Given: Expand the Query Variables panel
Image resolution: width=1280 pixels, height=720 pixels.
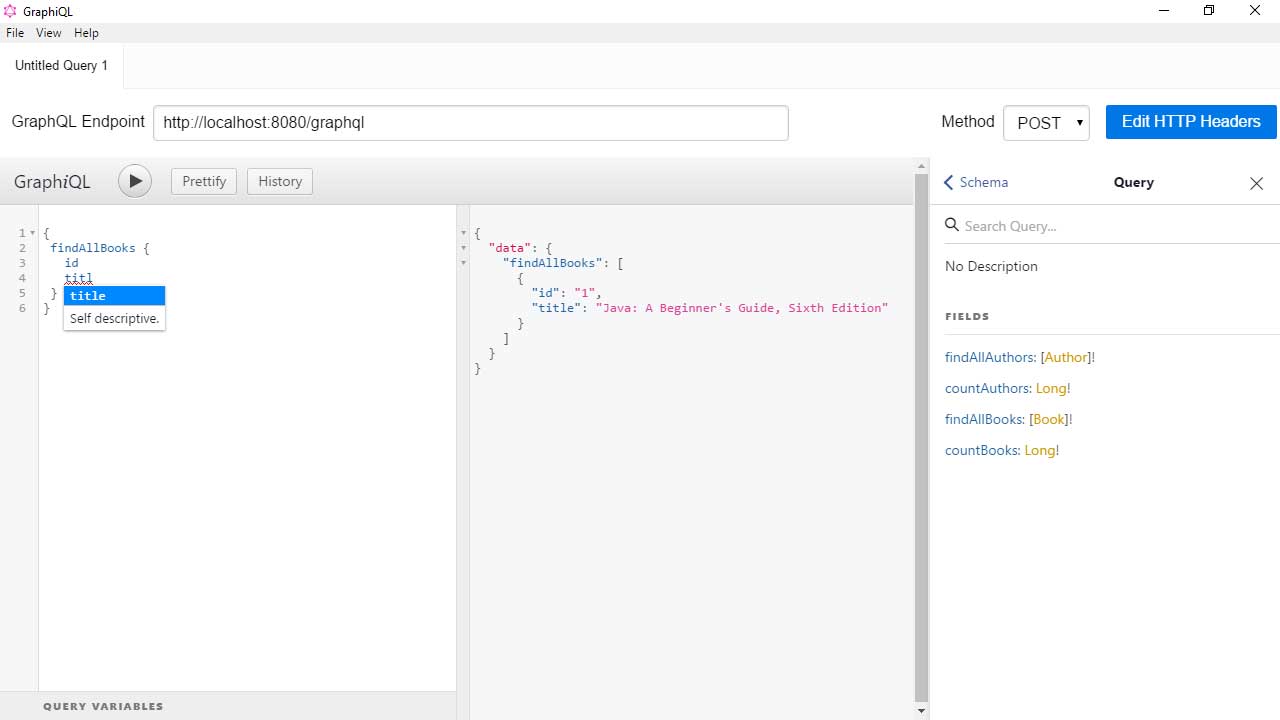Looking at the screenshot, I should pos(228,706).
